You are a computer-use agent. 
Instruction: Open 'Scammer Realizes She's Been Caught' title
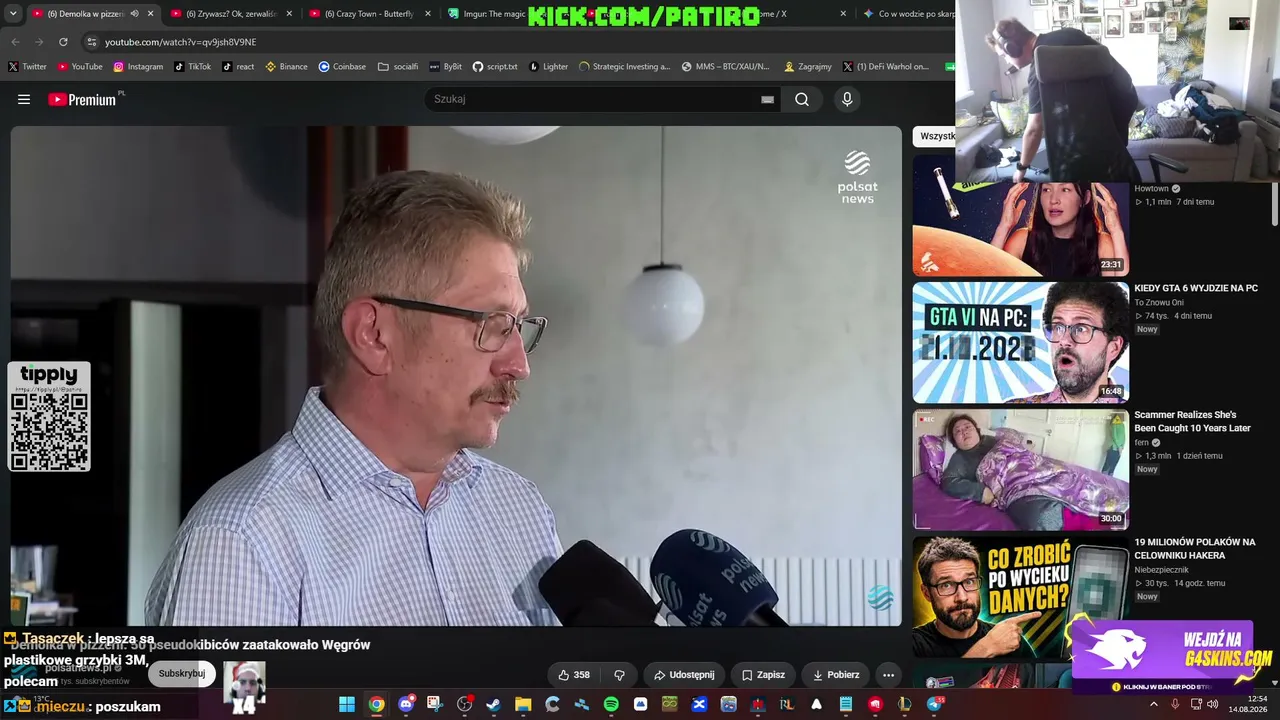coord(1193,421)
